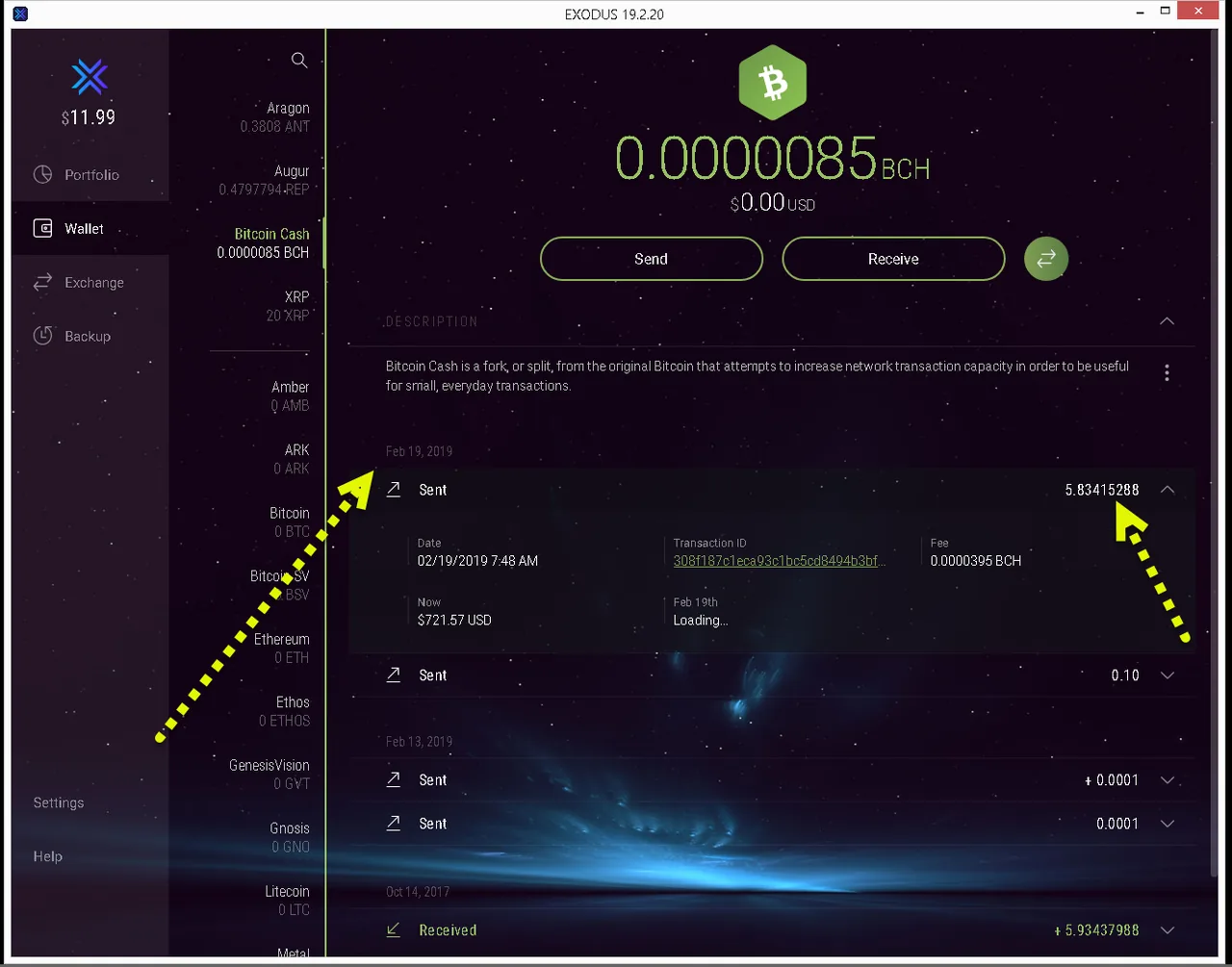The width and height of the screenshot is (1232, 967).
Task: Click the Backup clock icon in sidebar
Action: tap(43, 337)
